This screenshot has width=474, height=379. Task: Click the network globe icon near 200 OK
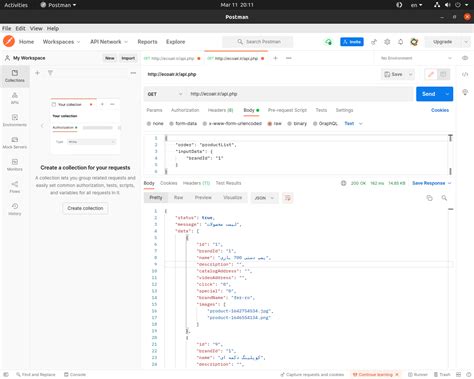point(343,183)
